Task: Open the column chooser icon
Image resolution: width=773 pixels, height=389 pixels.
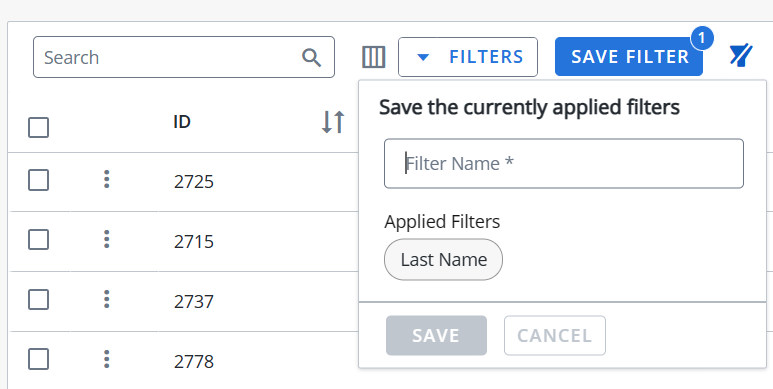Action: point(374,57)
